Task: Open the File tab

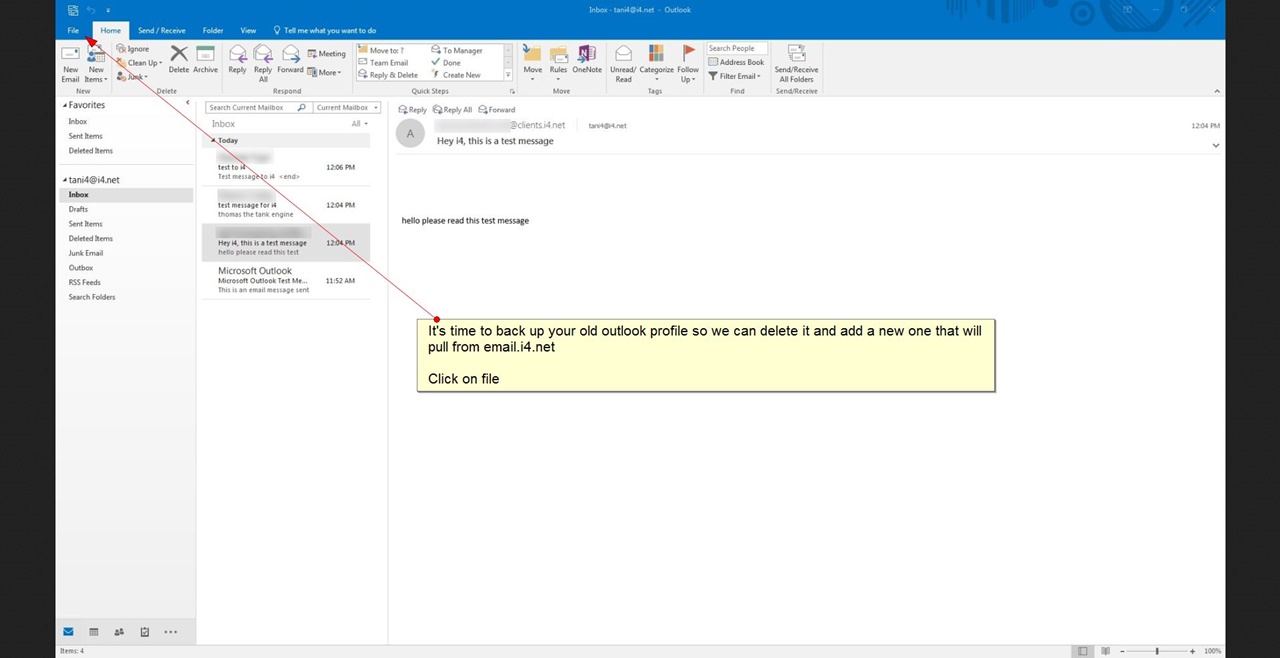Action: click(73, 31)
